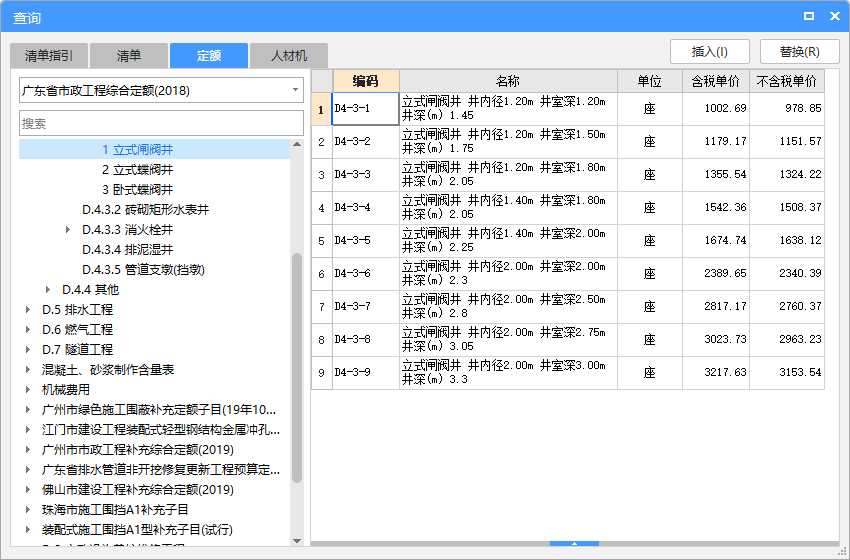This screenshot has width=850, height=560.
Task: Select tree item 3 卧式蝶阀井
Action: pos(137,190)
